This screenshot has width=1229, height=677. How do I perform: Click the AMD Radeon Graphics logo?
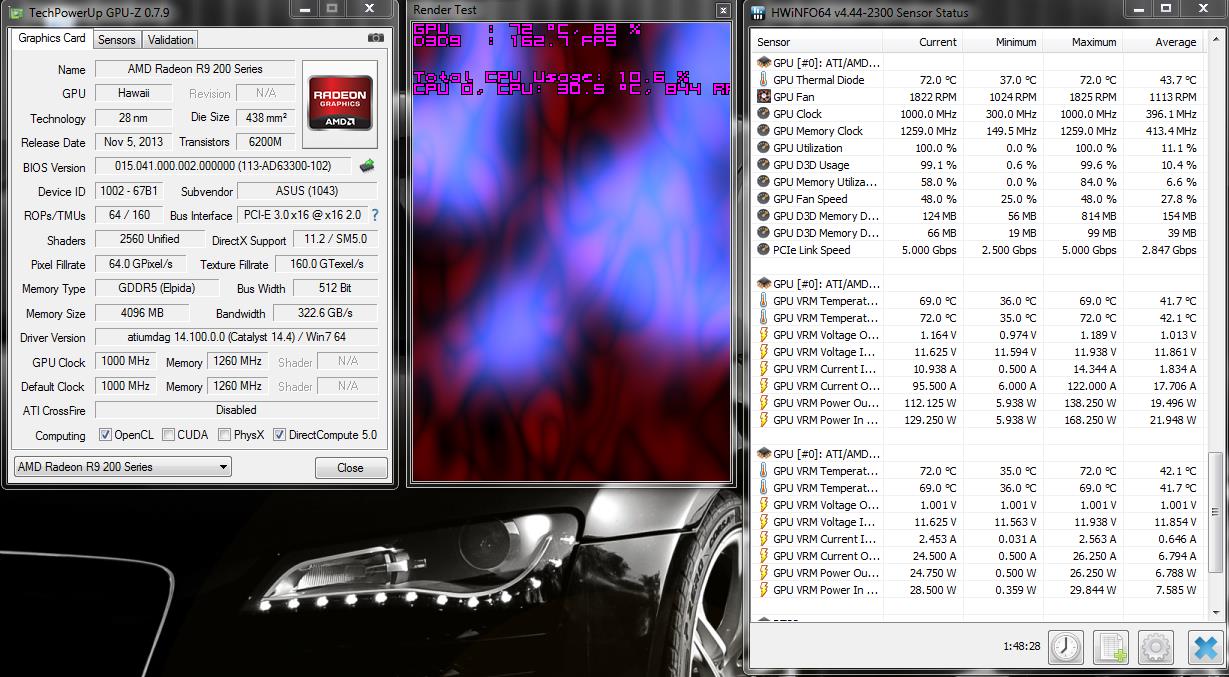(340, 103)
